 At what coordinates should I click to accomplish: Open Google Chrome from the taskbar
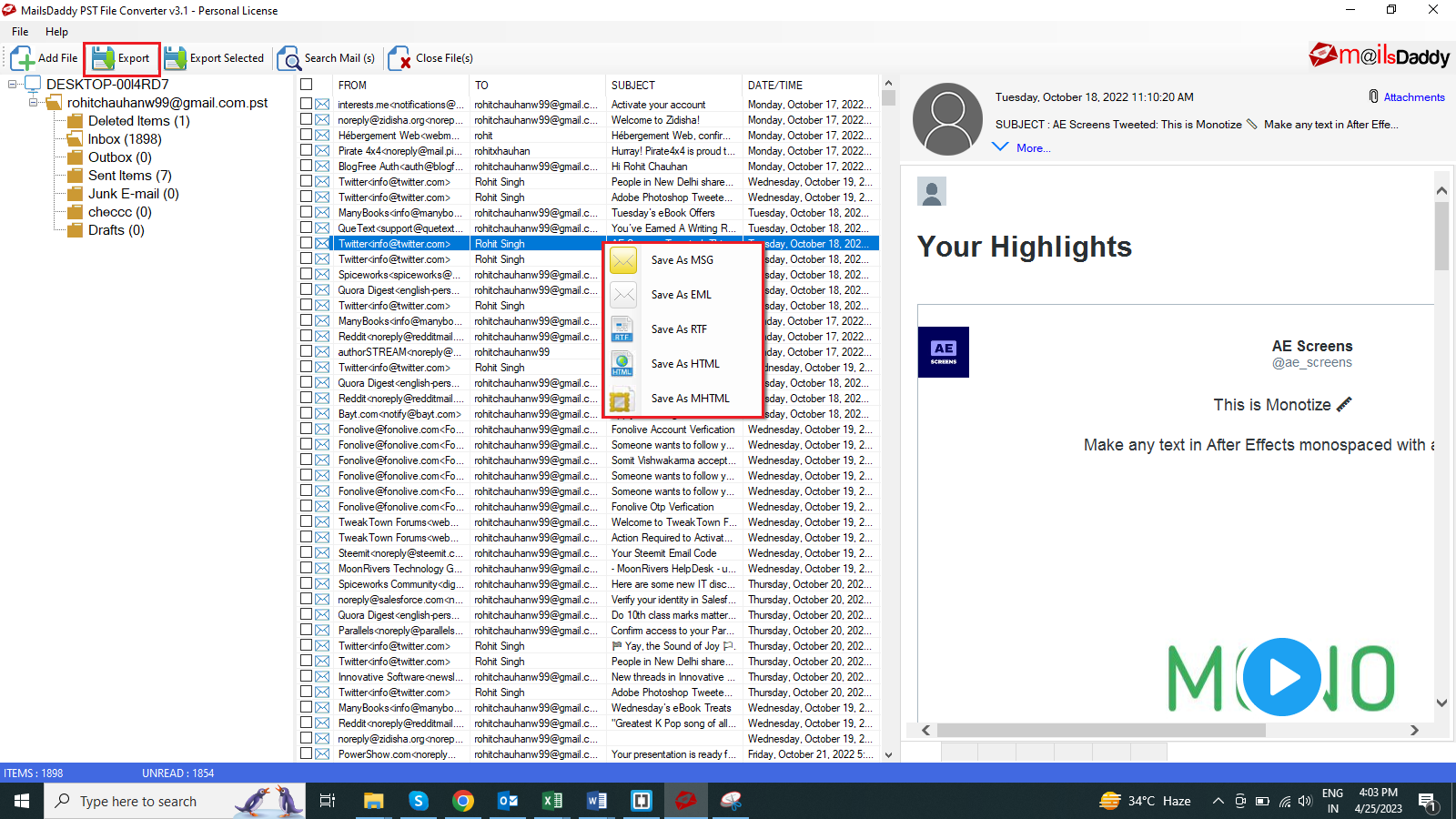coord(463,801)
